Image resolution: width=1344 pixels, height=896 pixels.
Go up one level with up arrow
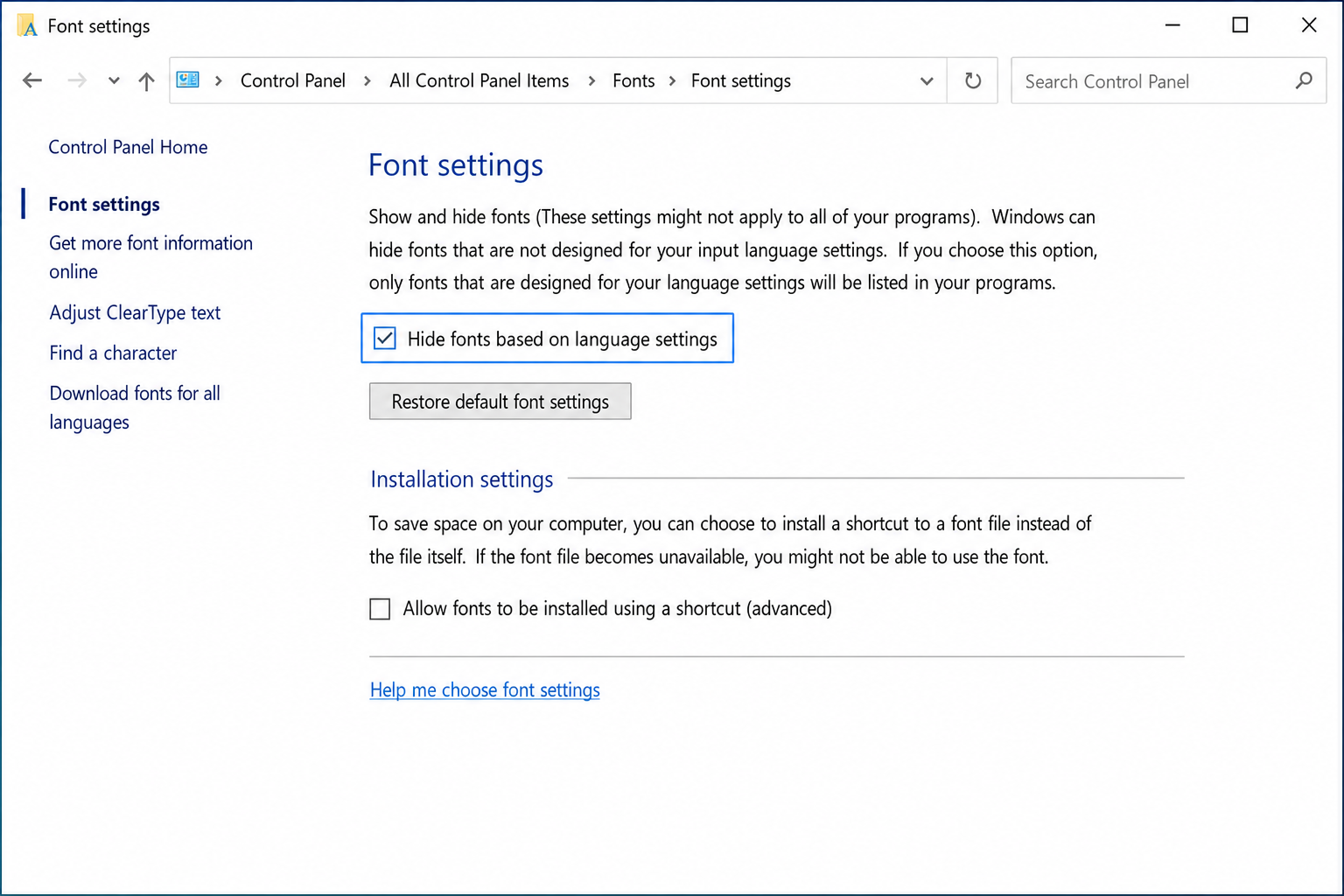click(x=146, y=80)
